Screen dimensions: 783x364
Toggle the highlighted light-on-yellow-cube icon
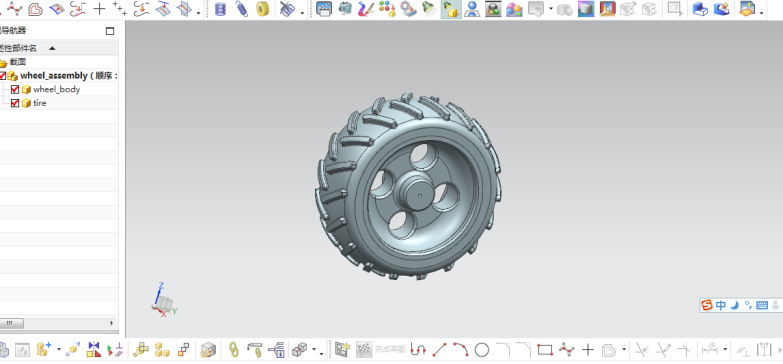450,8
